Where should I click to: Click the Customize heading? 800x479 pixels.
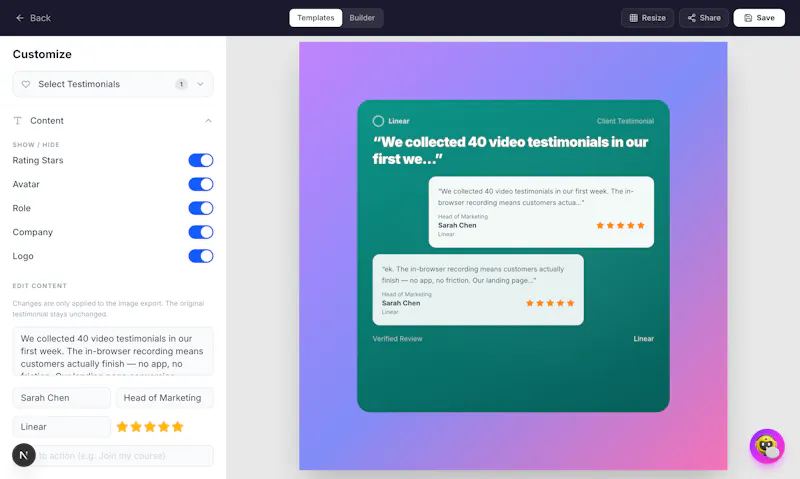click(42, 54)
